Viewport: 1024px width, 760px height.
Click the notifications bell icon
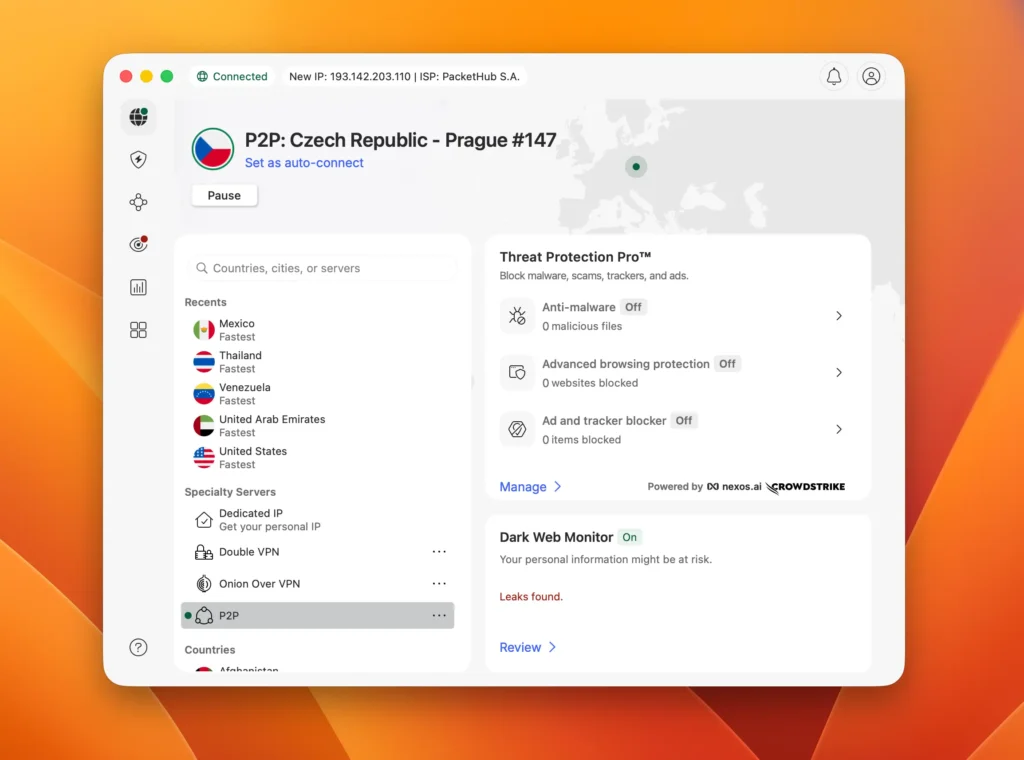pyautogui.click(x=833, y=77)
